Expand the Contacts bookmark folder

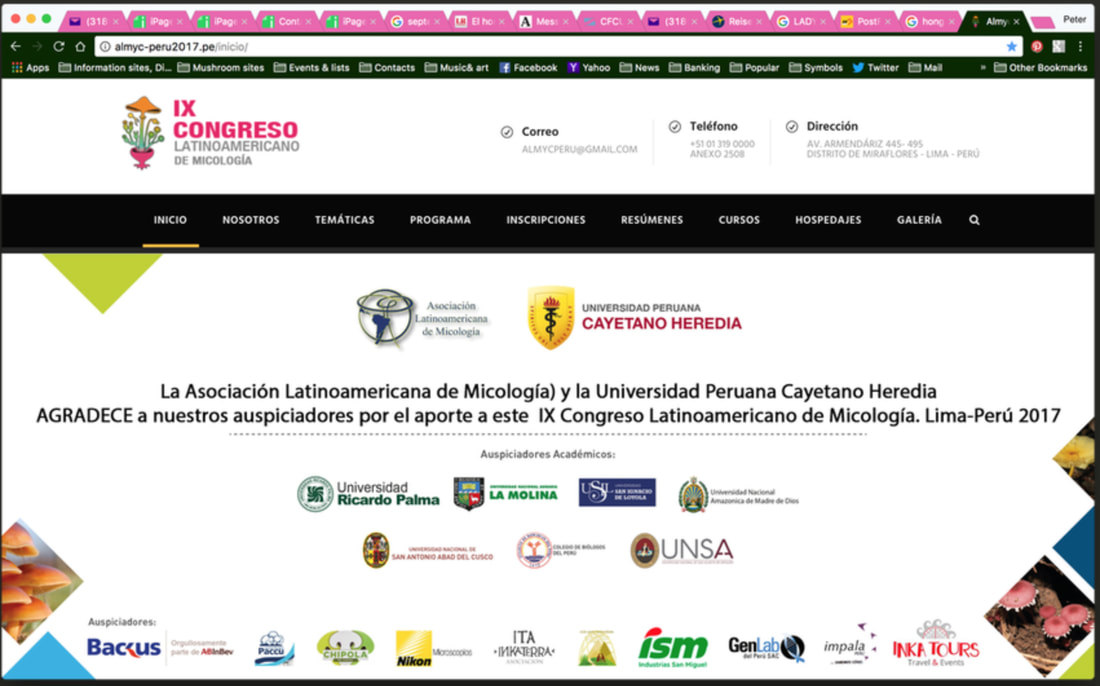pyautogui.click(x=387, y=67)
